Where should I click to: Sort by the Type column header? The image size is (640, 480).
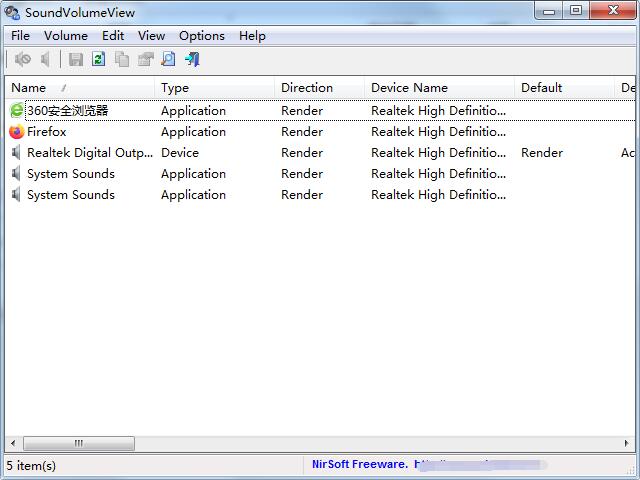[x=214, y=88]
